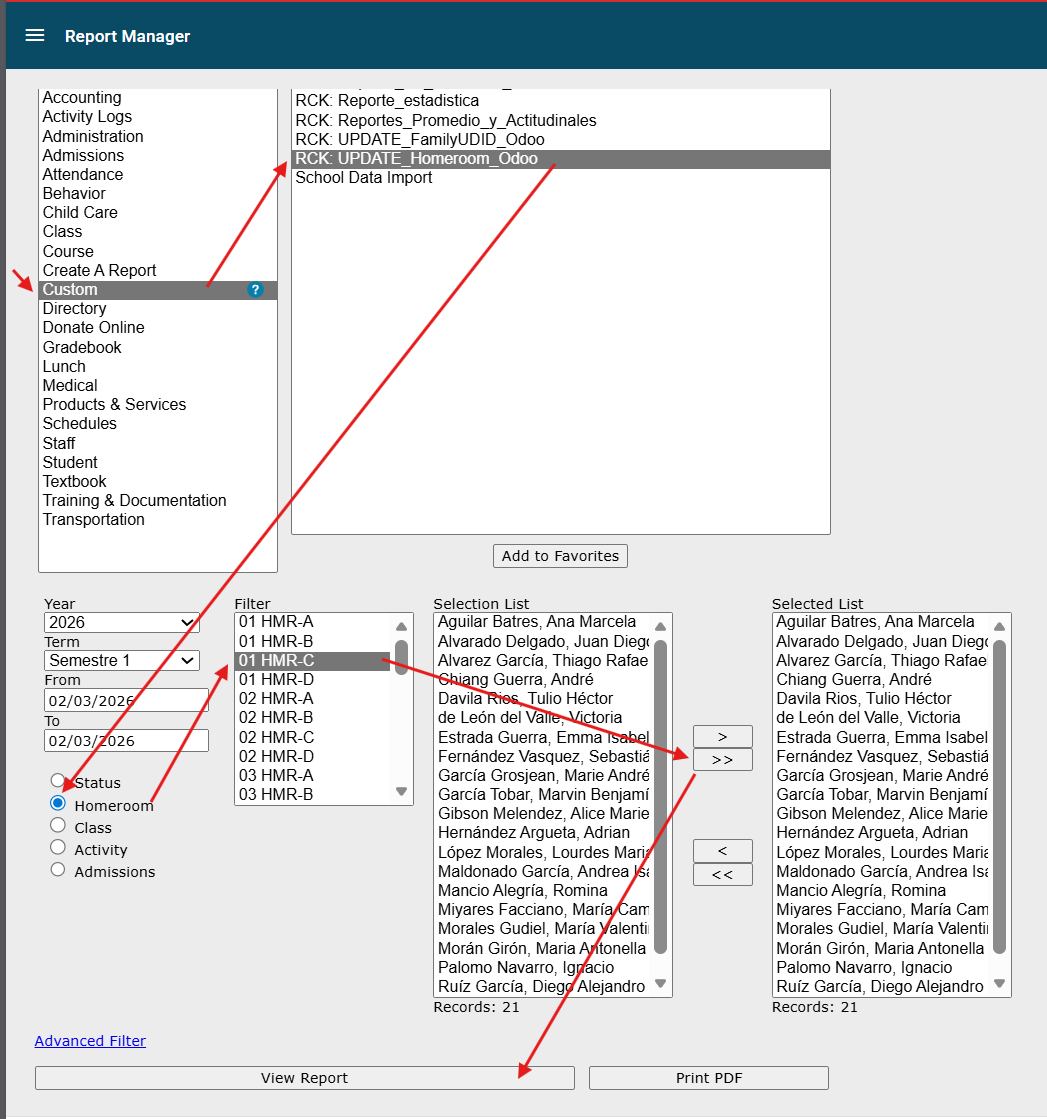Select the Status radio button
Screen dimensions: 1047x1119
point(58,781)
